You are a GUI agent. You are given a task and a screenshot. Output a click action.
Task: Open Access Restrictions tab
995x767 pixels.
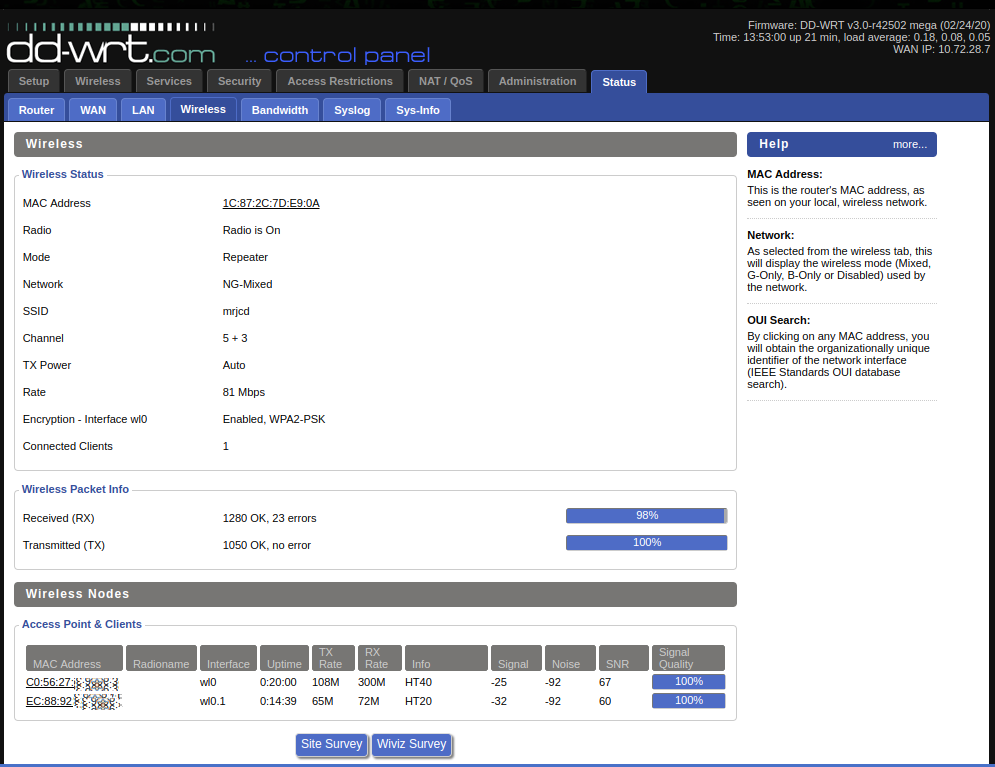tap(339, 82)
